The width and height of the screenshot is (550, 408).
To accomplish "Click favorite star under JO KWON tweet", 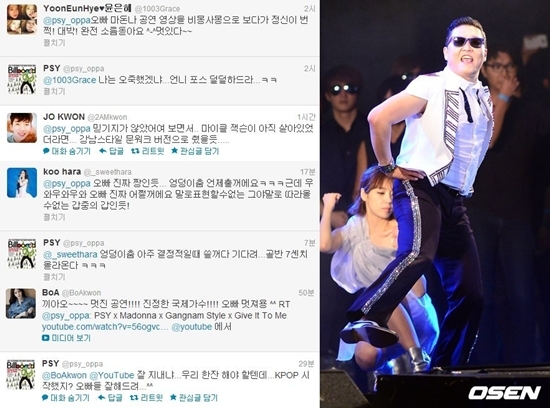I will click(174, 151).
